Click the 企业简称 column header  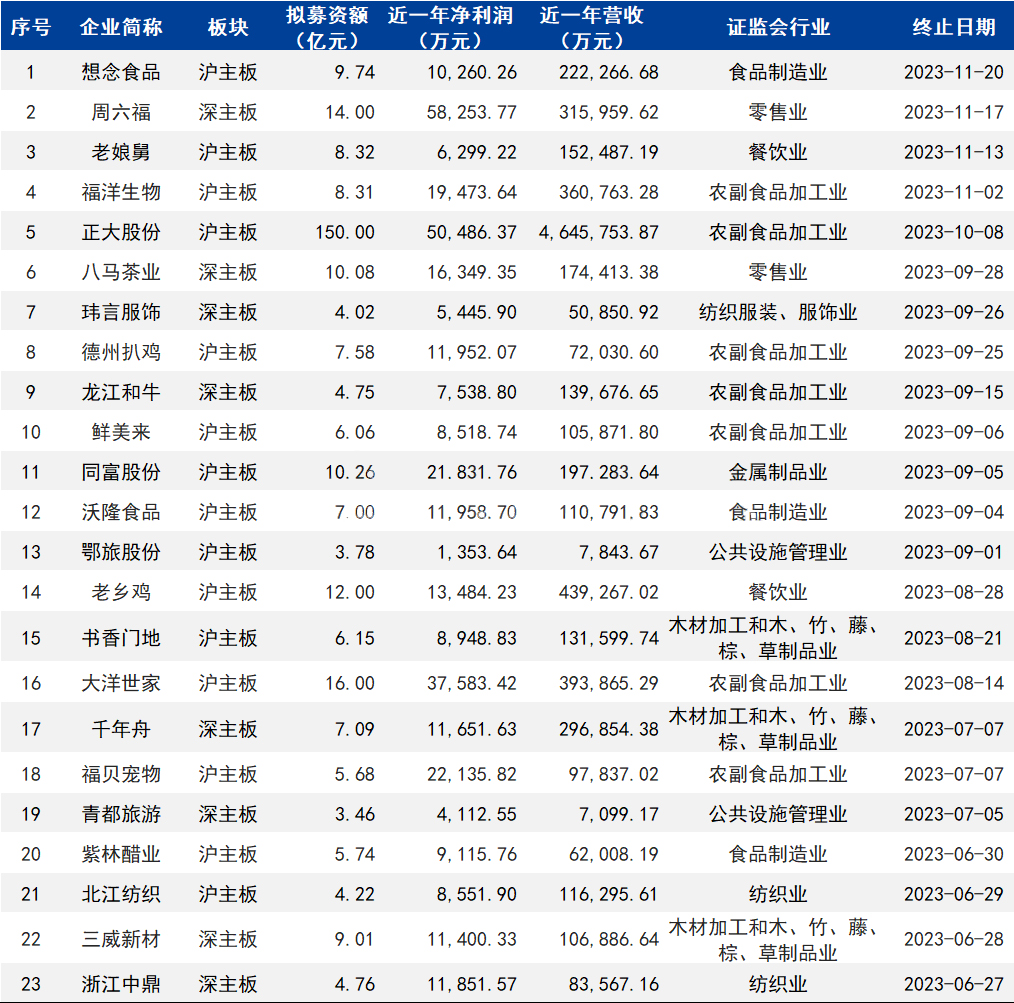click(121, 27)
